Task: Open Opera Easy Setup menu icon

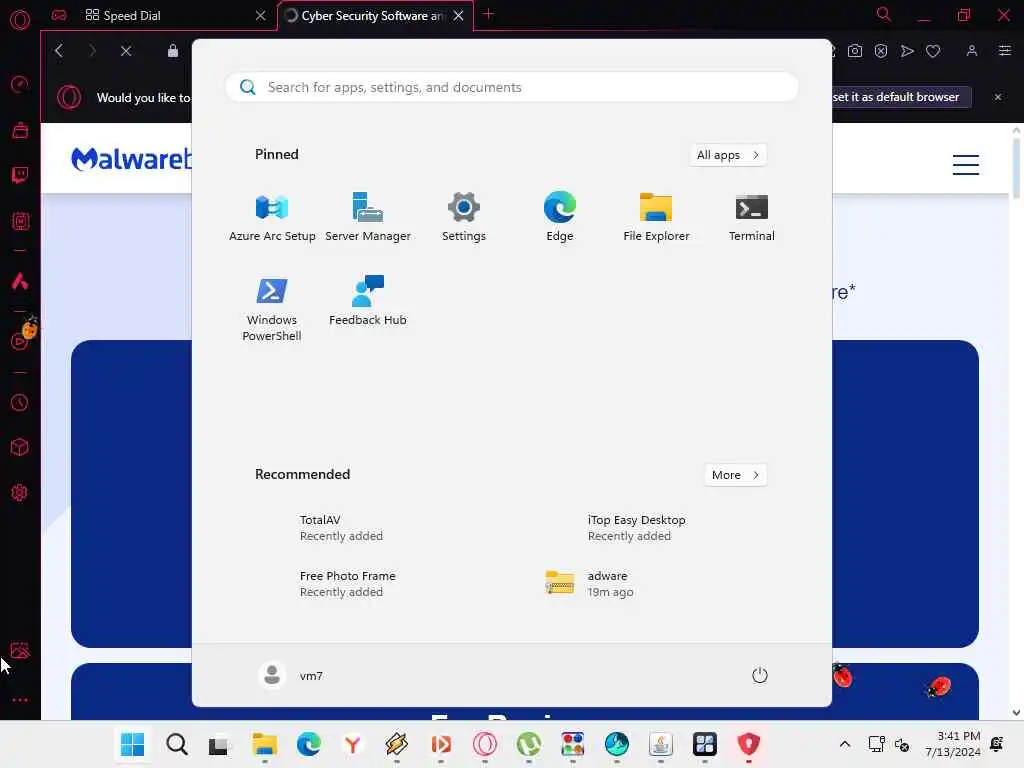Action: [x=1004, y=51]
